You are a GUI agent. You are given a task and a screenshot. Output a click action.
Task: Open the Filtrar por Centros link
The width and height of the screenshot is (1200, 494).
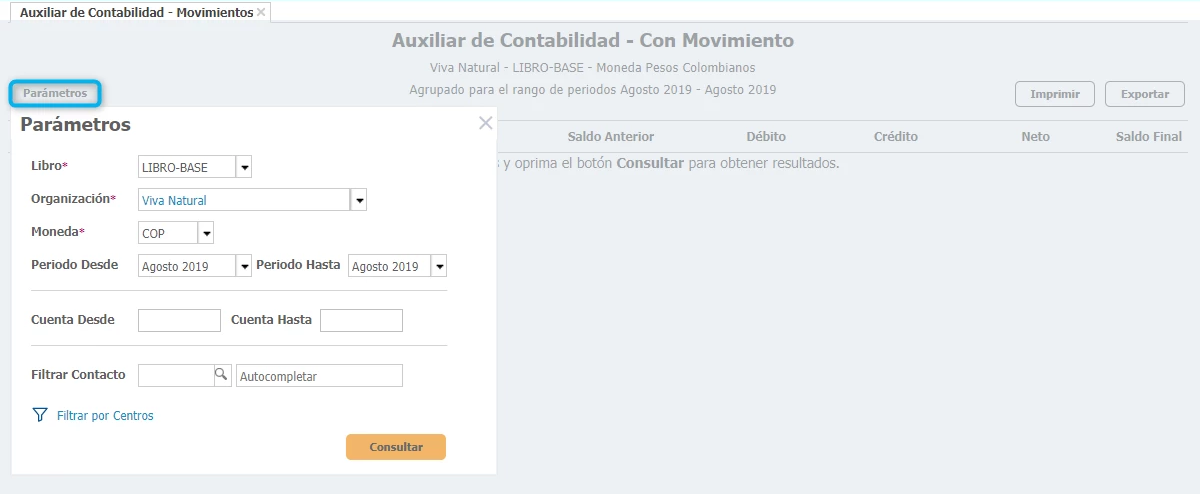(105, 416)
